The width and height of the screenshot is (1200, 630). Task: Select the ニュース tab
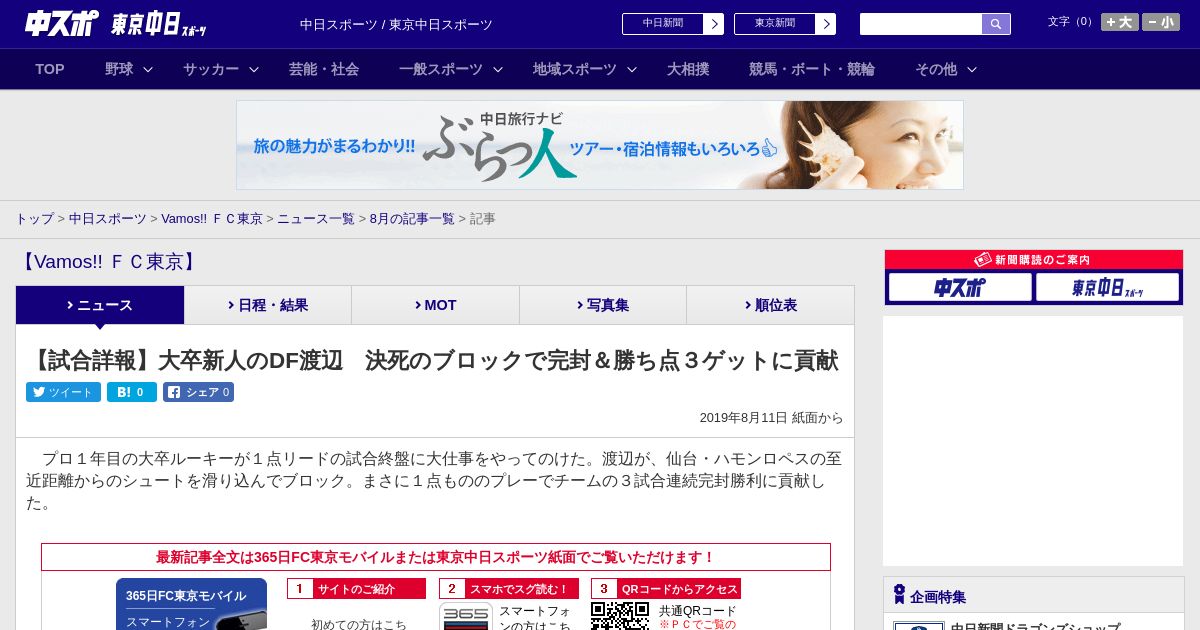pyautogui.click(x=100, y=305)
